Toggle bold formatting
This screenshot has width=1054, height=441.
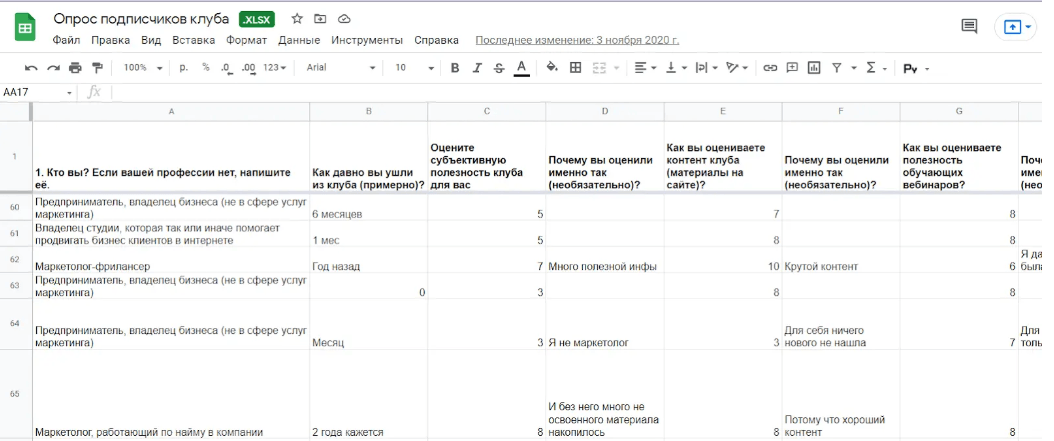pos(454,68)
